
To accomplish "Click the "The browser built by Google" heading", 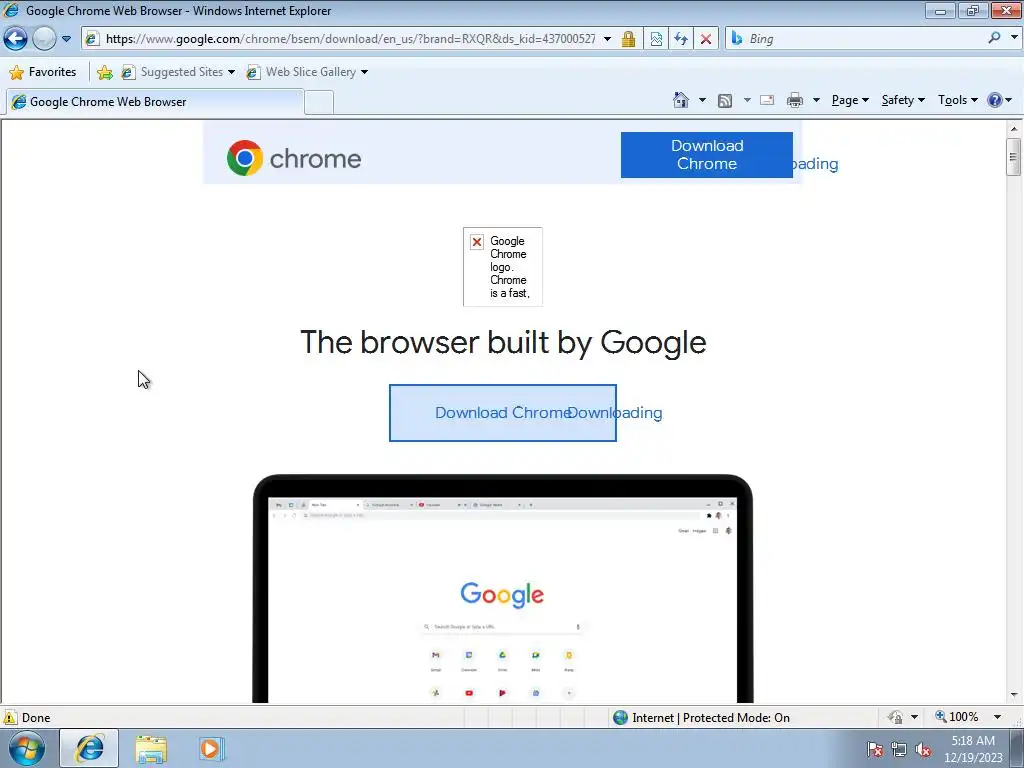I will click(x=503, y=342).
